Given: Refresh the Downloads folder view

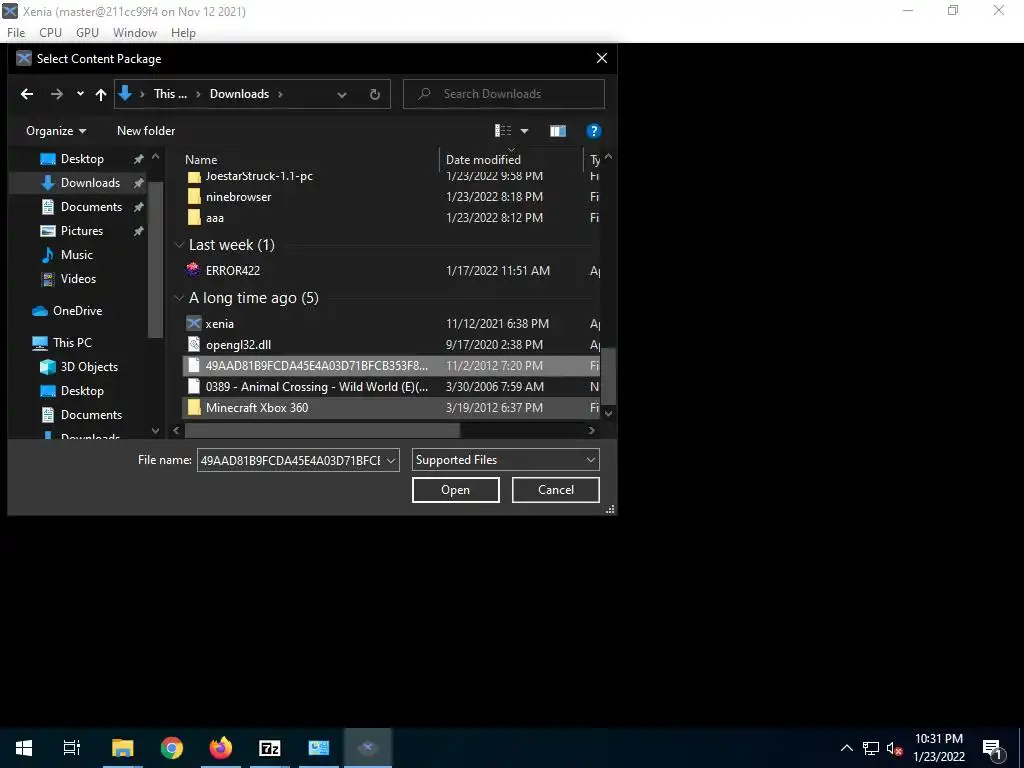Looking at the screenshot, I should (375, 95).
